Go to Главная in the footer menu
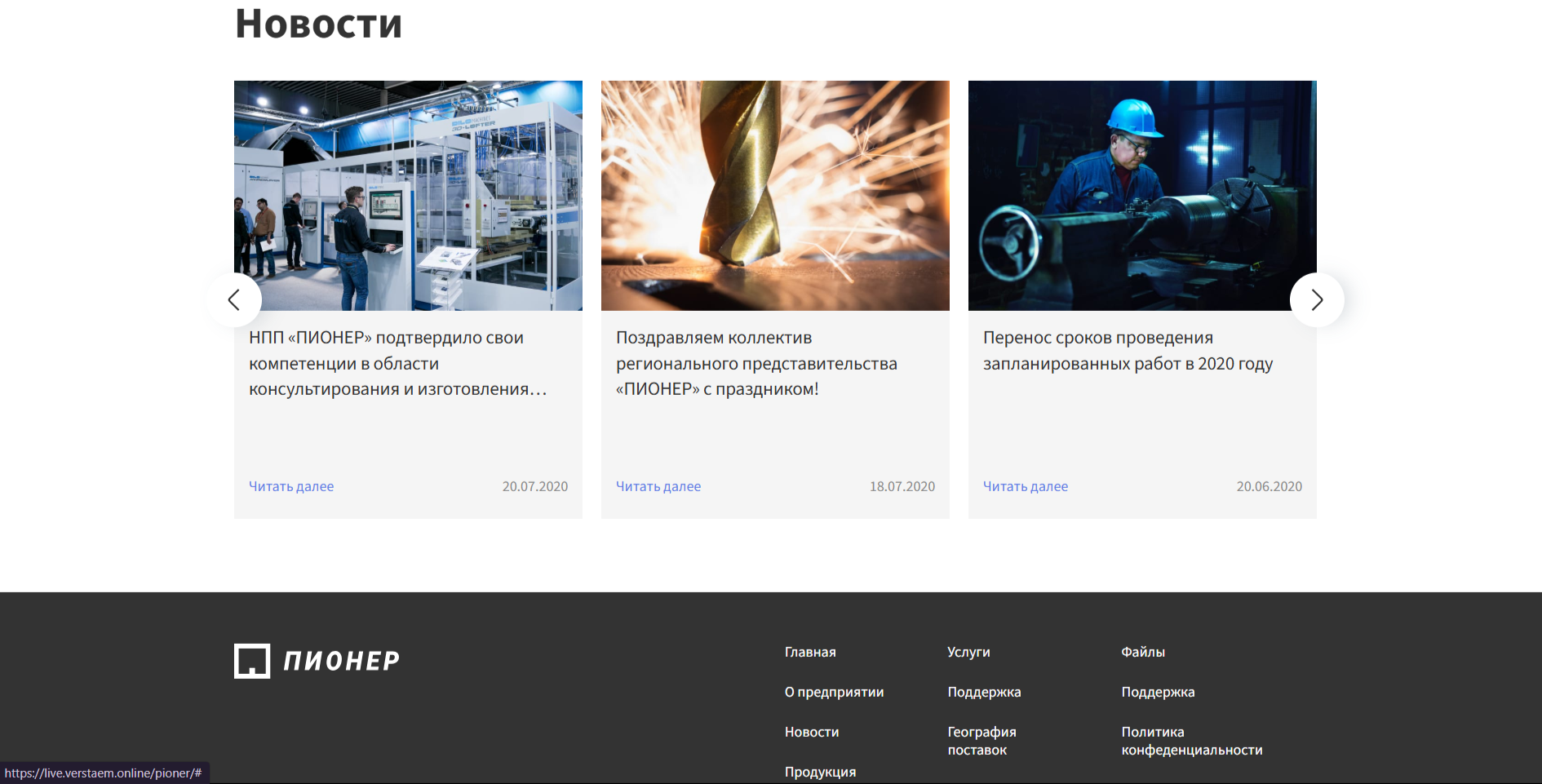Screen dimensions: 1542x784 click(810, 652)
